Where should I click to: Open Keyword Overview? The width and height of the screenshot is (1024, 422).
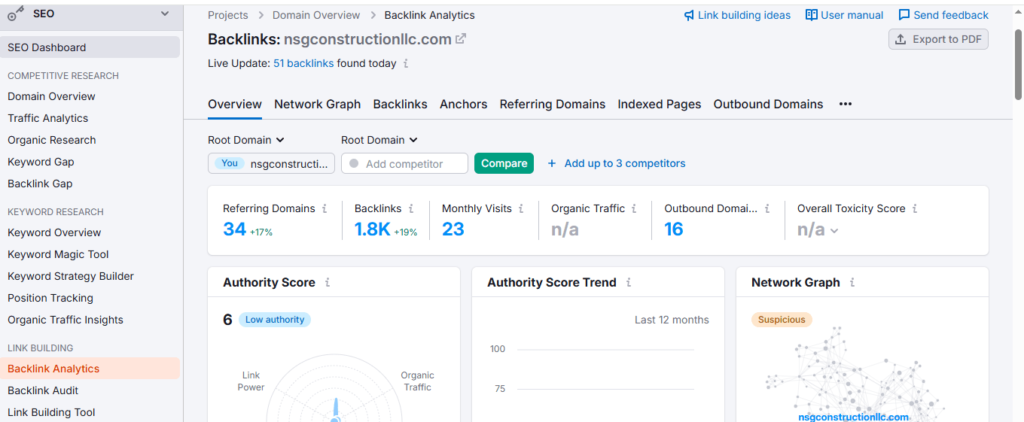[54, 233]
